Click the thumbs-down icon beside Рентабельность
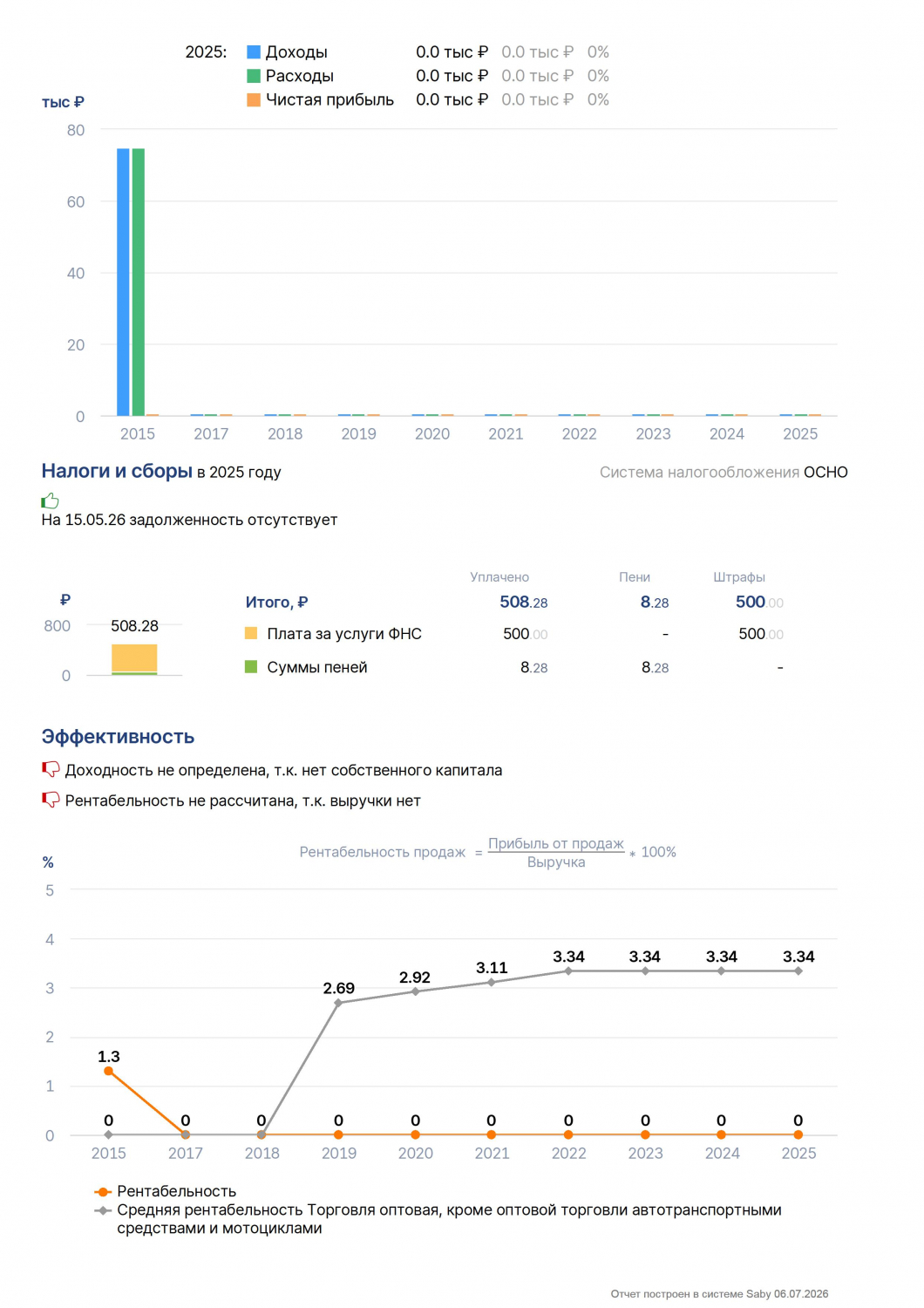The image size is (924, 1308). click(x=51, y=800)
